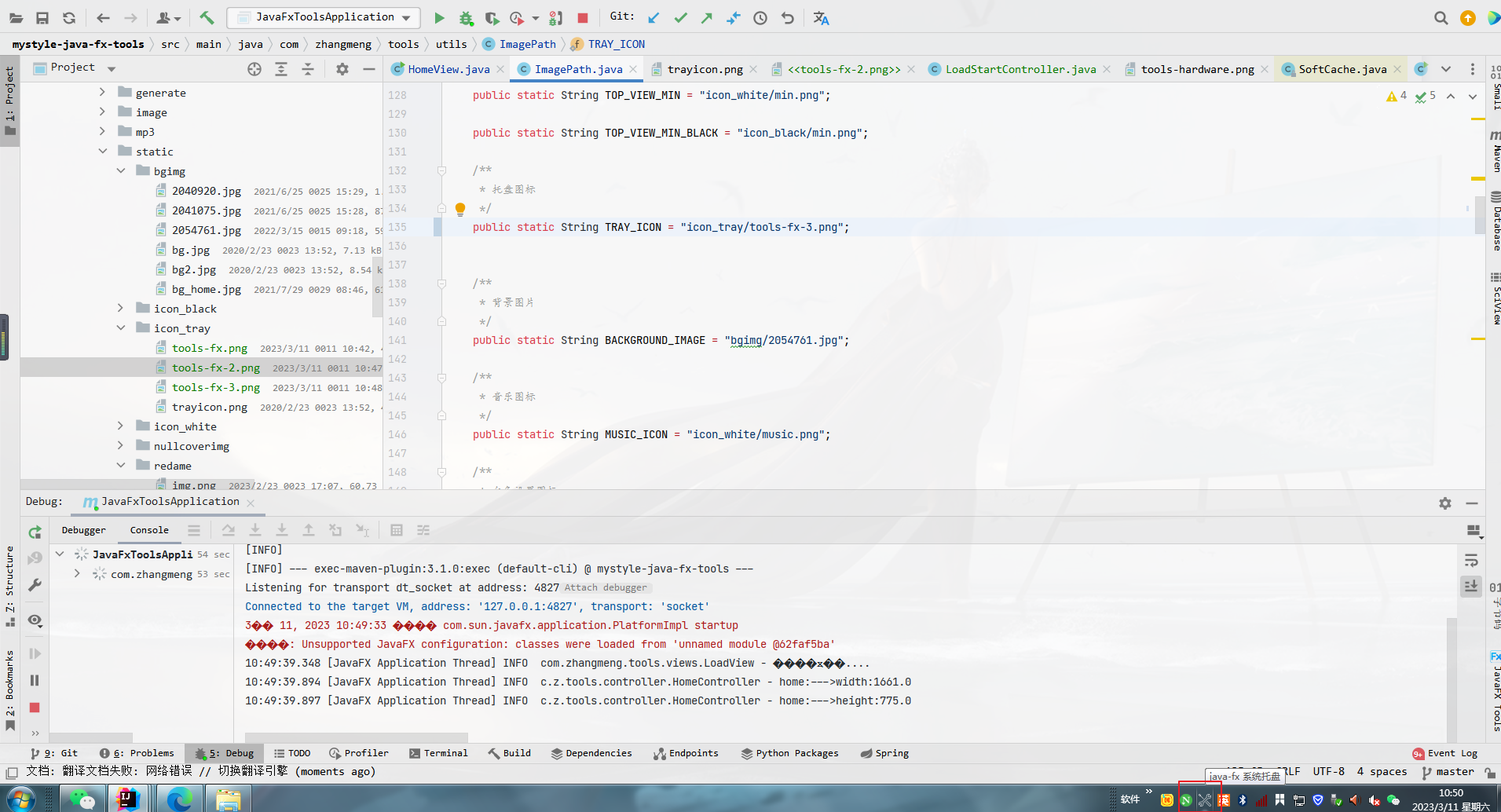Open Debug panel settings gear
Viewport: 1501px width, 812px height.
[x=1444, y=503]
